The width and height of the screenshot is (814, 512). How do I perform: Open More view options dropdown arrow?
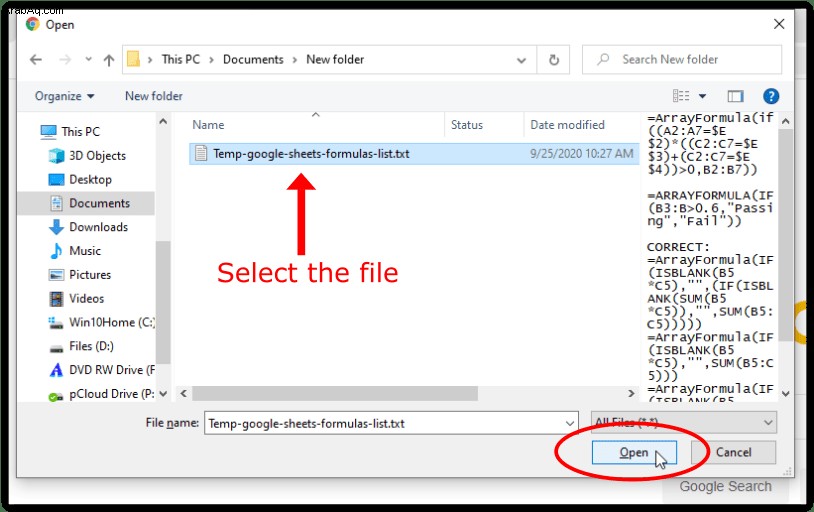click(702, 96)
